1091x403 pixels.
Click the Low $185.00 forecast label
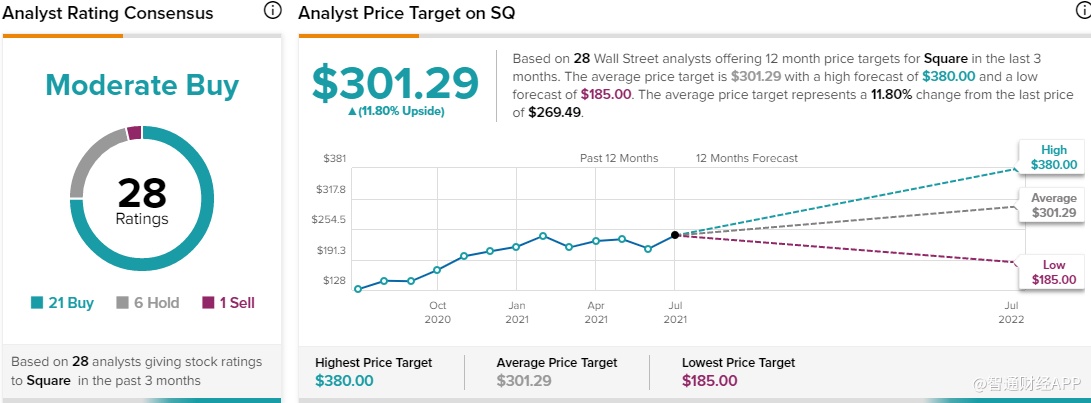pyautogui.click(x=1053, y=272)
